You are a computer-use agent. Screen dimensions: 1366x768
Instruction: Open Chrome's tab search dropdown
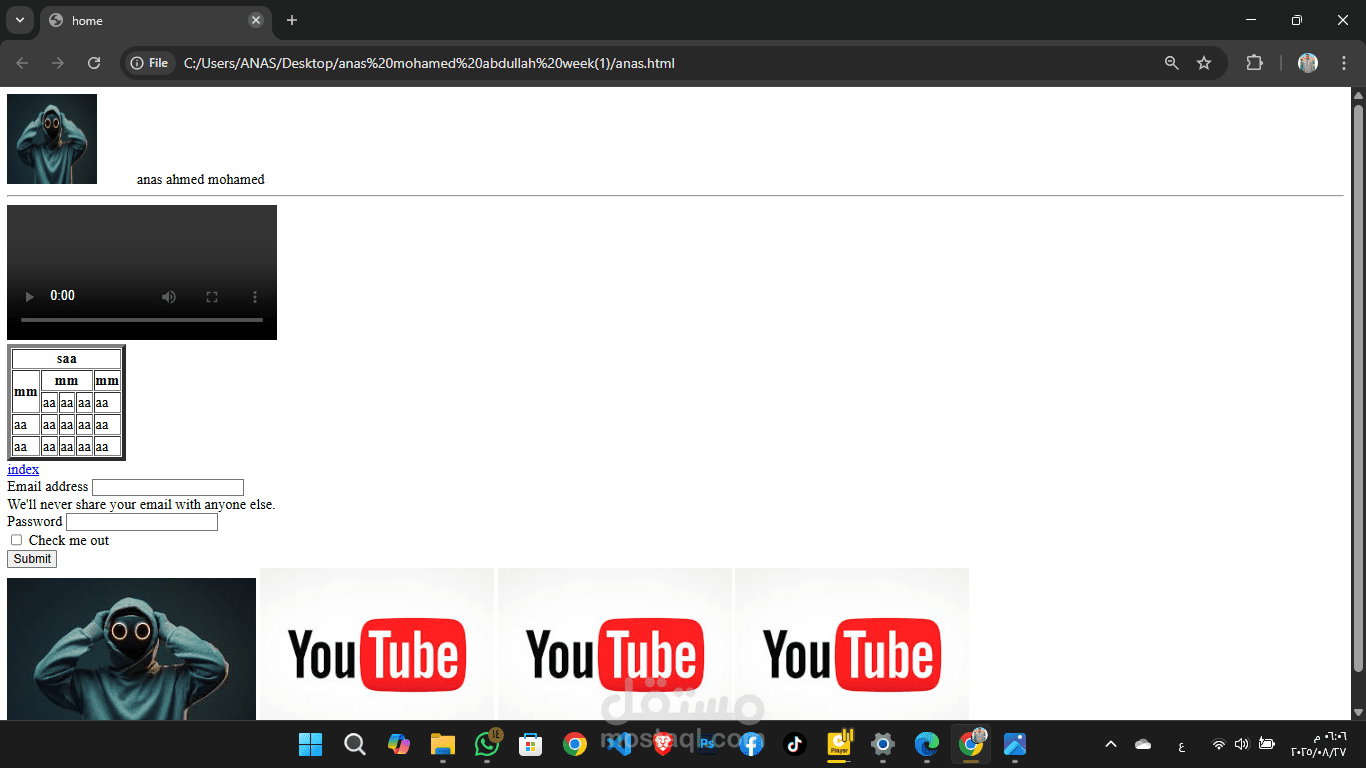coord(19,20)
